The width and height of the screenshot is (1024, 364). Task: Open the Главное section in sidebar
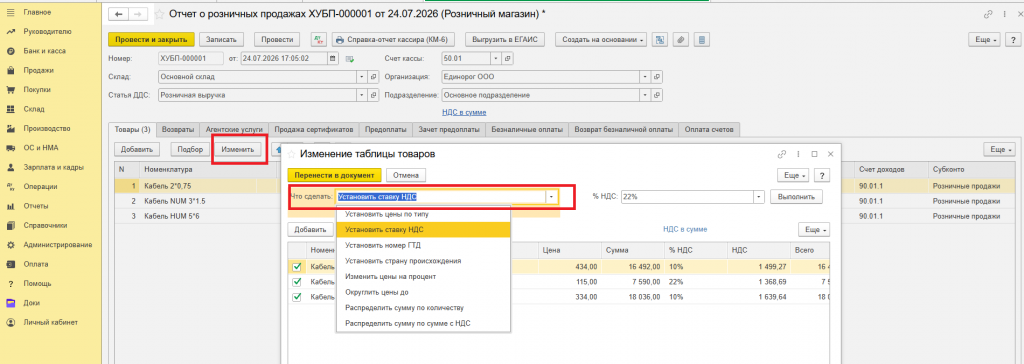click(37, 12)
